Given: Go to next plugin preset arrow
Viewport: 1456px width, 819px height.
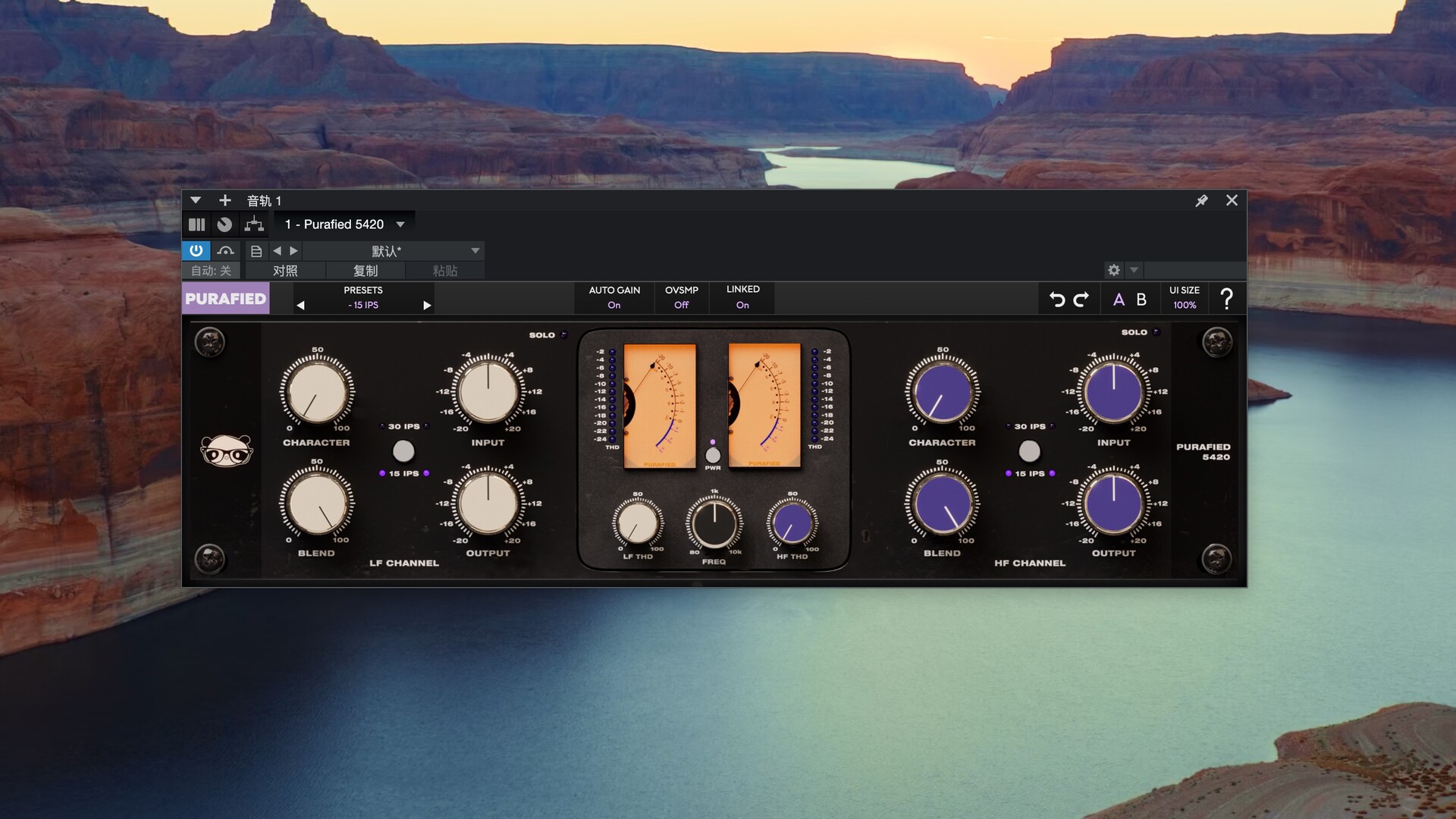Looking at the screenshot, I should [x=427, y=306].
